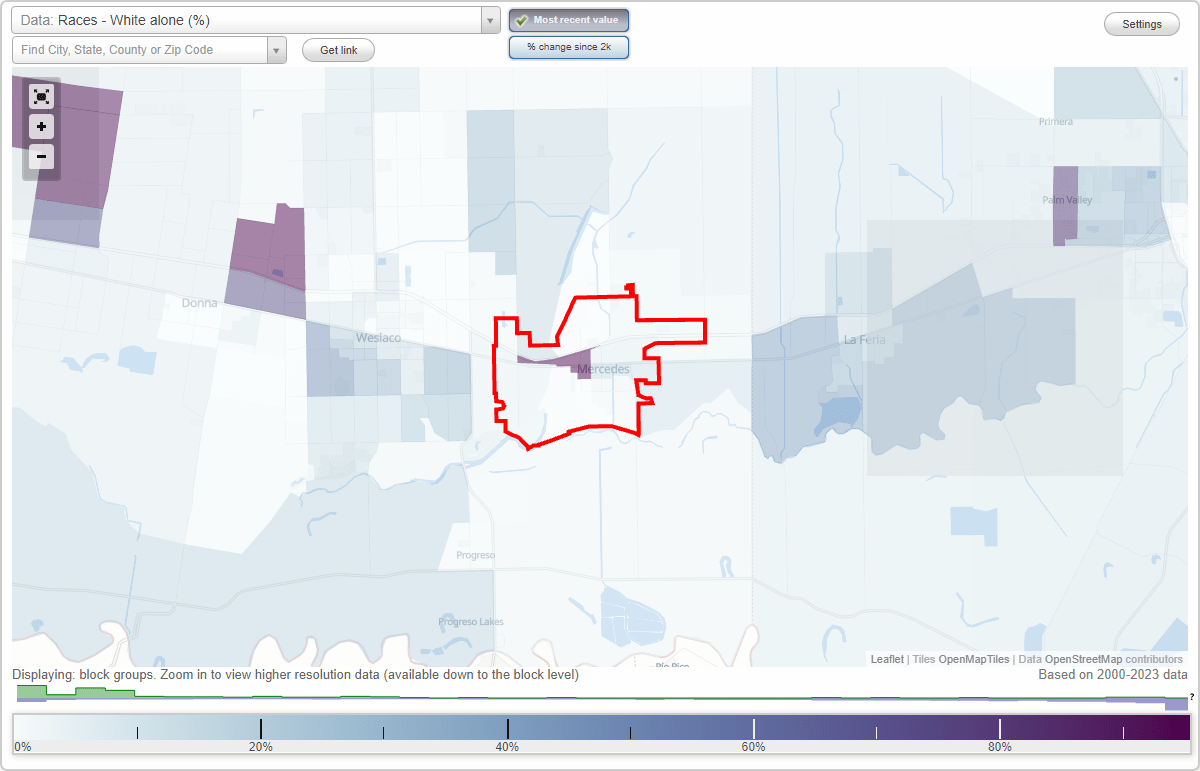Image resolution: width=1200 pixels, height=771 pixels.
Task: Expand the city search suggestions dropdown
Action: (276, 49)
